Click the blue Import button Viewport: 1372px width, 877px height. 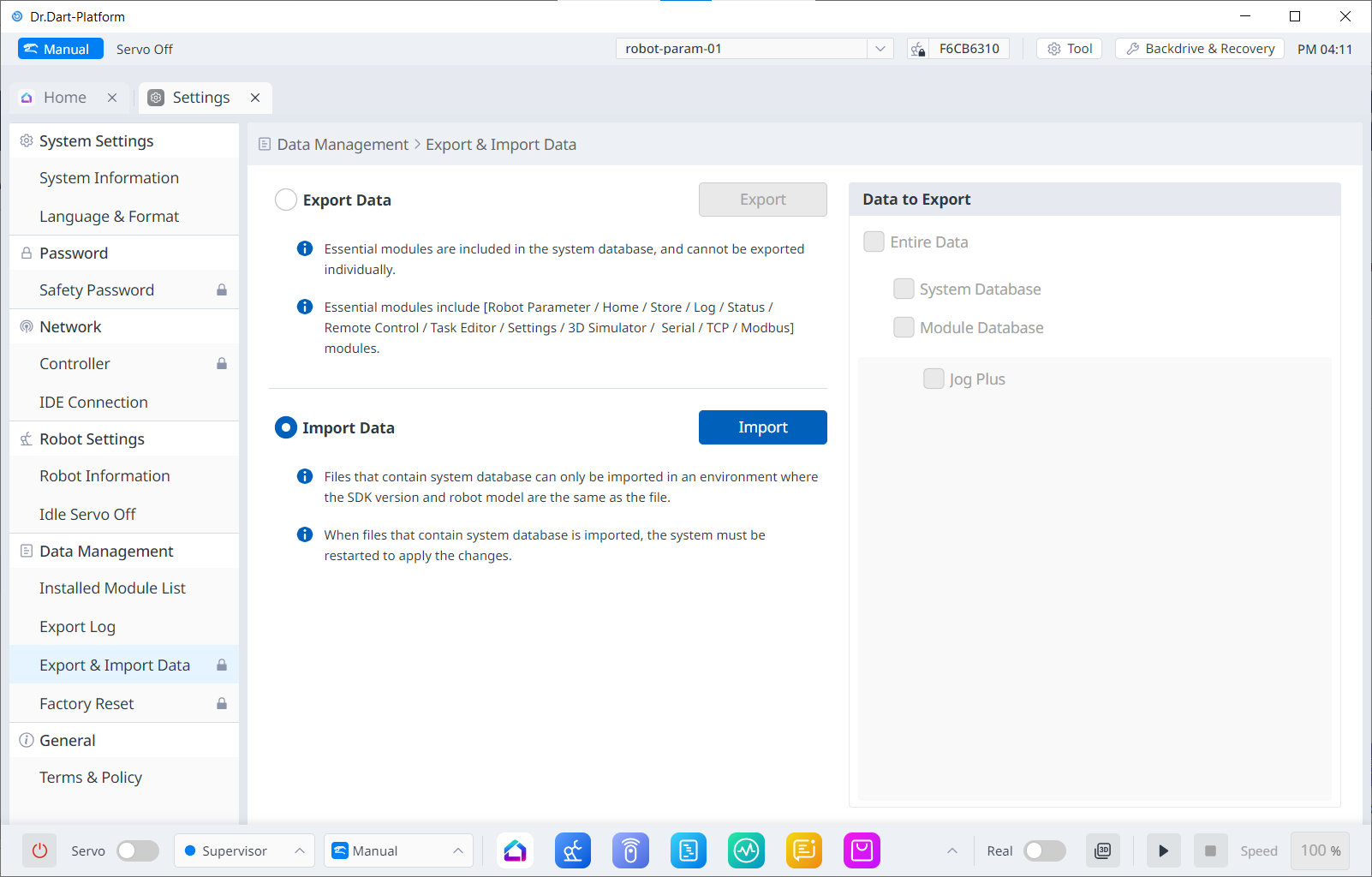coord(762,427)
